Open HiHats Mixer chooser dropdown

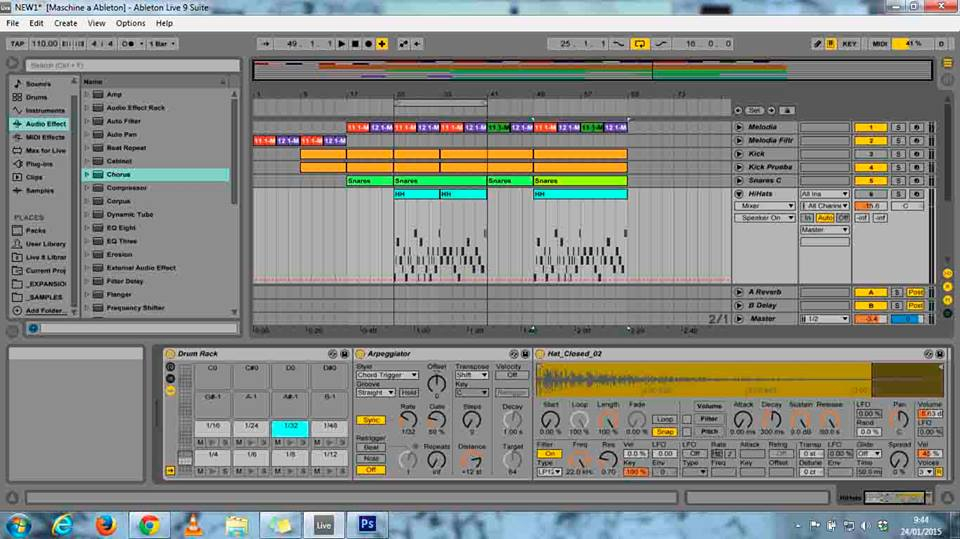pyautogui.click(x=765, y=206)
